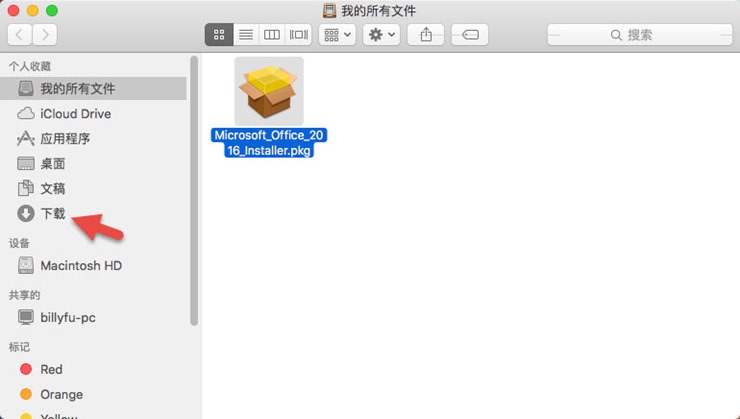Click the 应用程序 applications icon
This screenshot has height=419, width=740.
click(x=25, y=139)
